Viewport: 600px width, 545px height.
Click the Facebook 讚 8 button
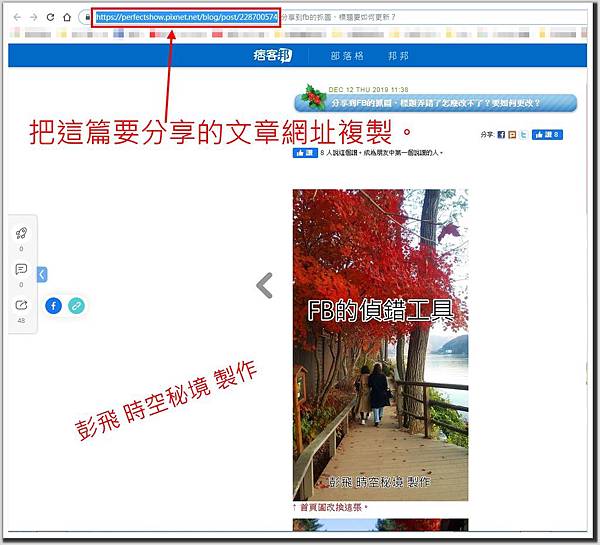click(547, 135)
